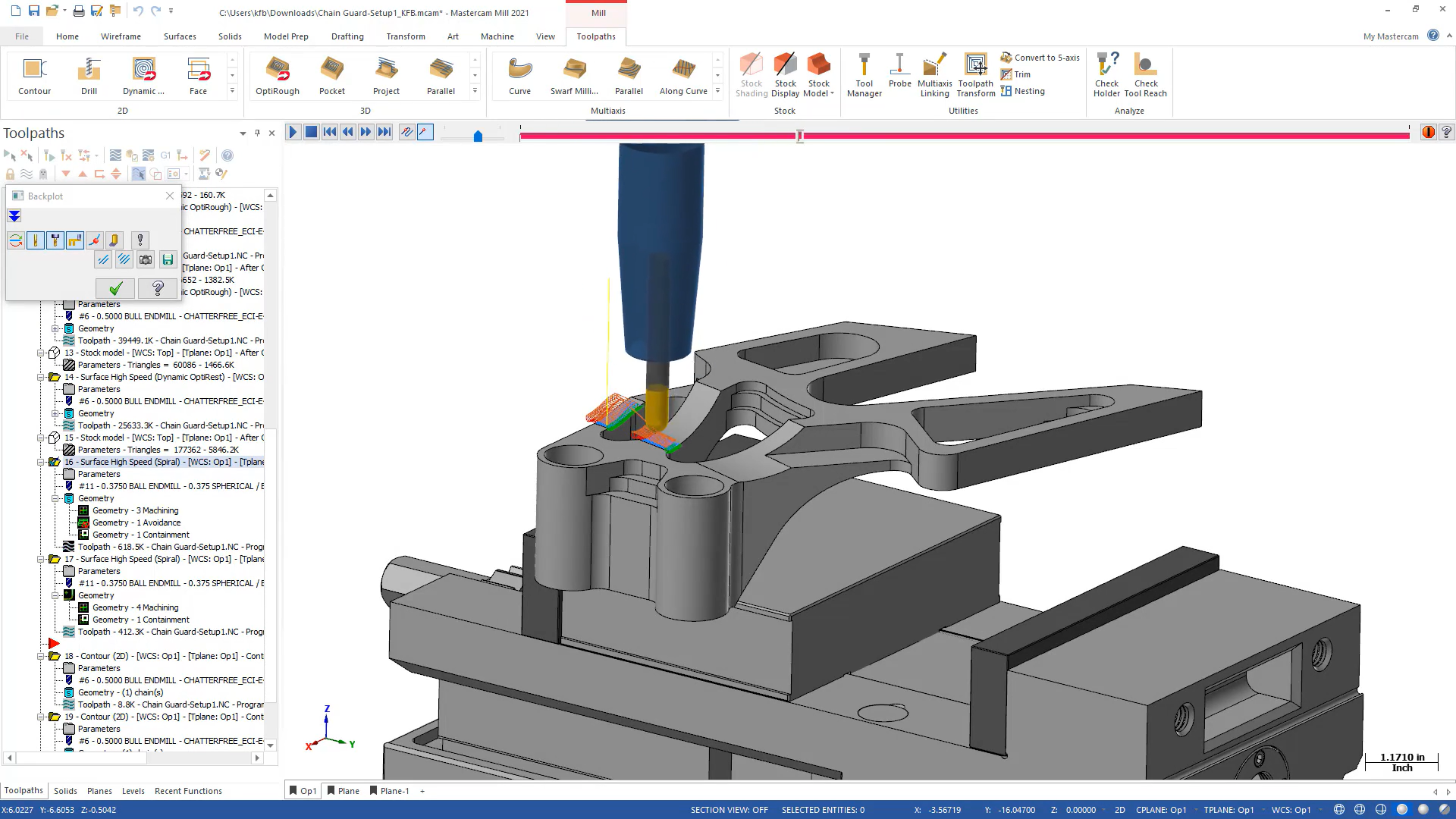Open the Transform ribbon tab

click(406, 36)
